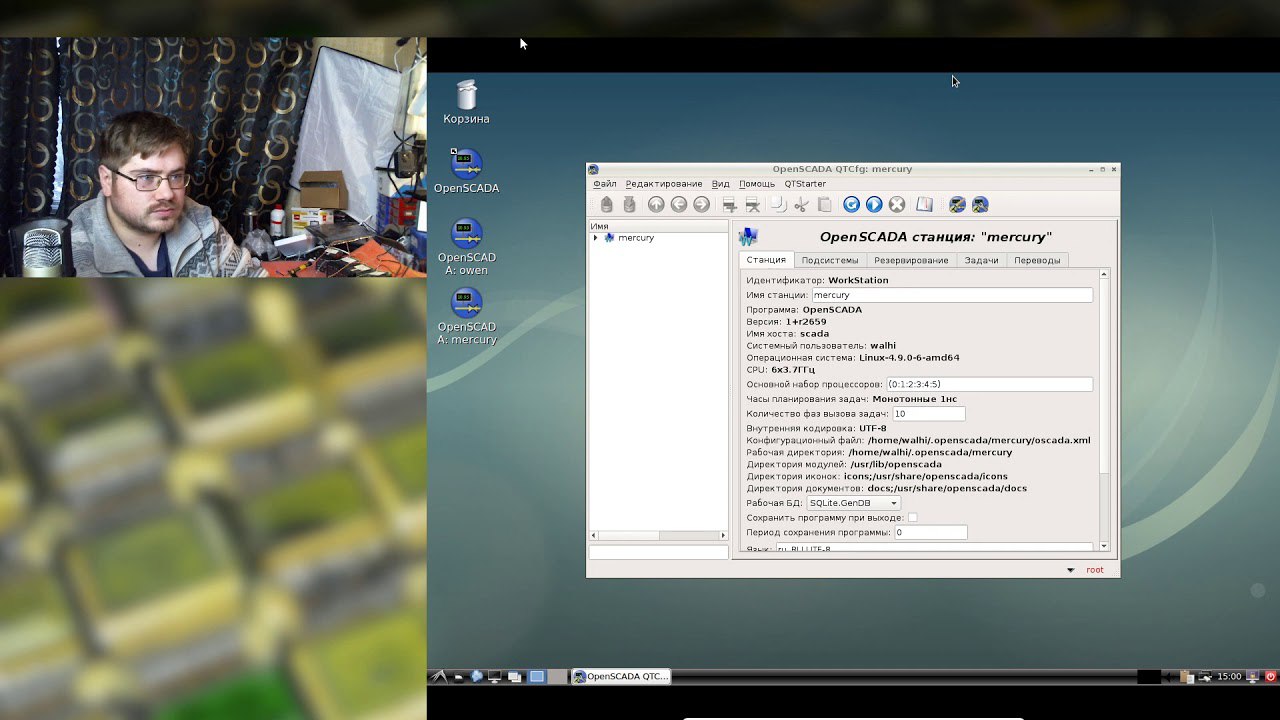Click the Имя column header in the tree

[658, 226]
